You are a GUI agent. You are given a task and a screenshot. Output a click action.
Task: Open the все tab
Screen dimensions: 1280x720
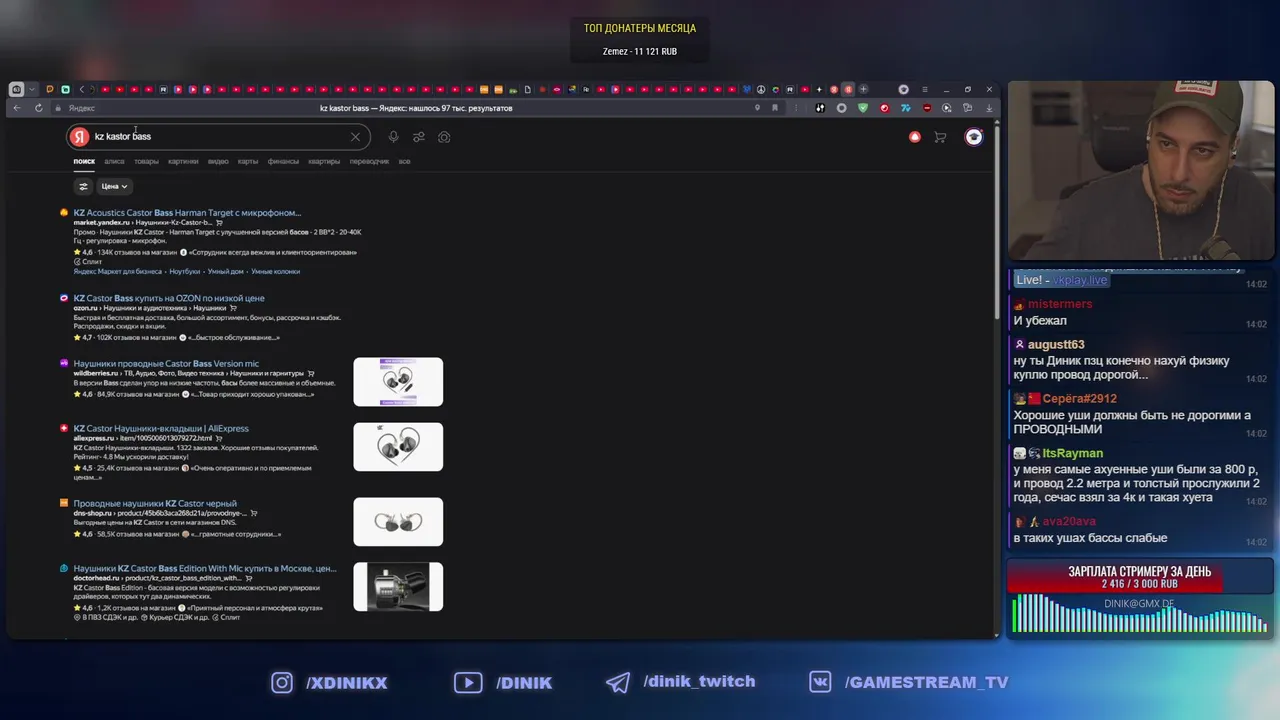(x=404, y=161)
